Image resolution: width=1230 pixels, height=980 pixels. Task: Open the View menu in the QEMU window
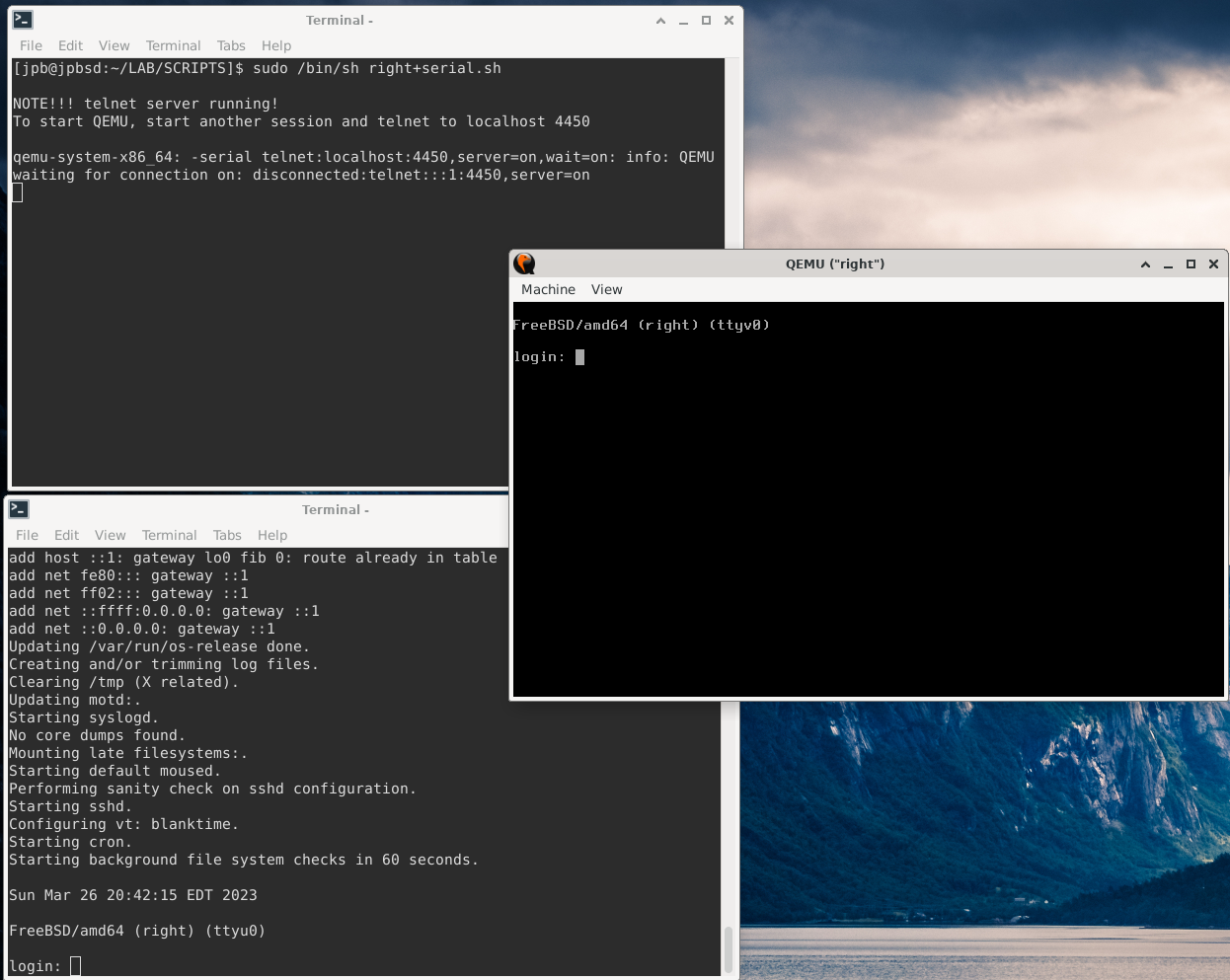tap(606, 289)
